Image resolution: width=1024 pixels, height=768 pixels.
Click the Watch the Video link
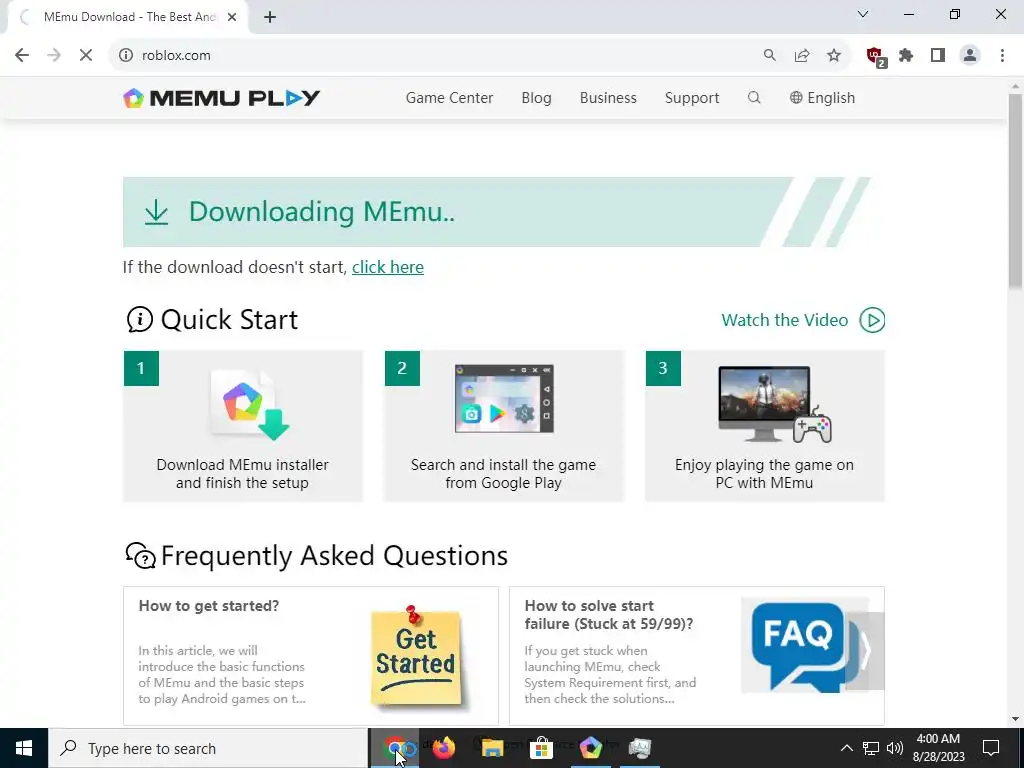pos(784,320)
